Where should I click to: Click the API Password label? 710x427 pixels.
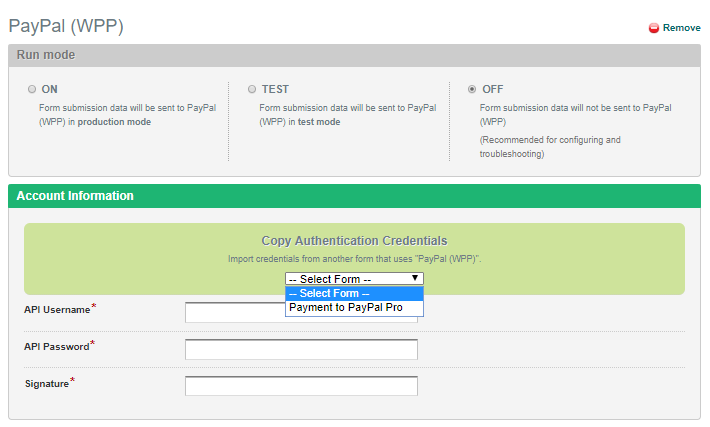[x=56, y=347]
